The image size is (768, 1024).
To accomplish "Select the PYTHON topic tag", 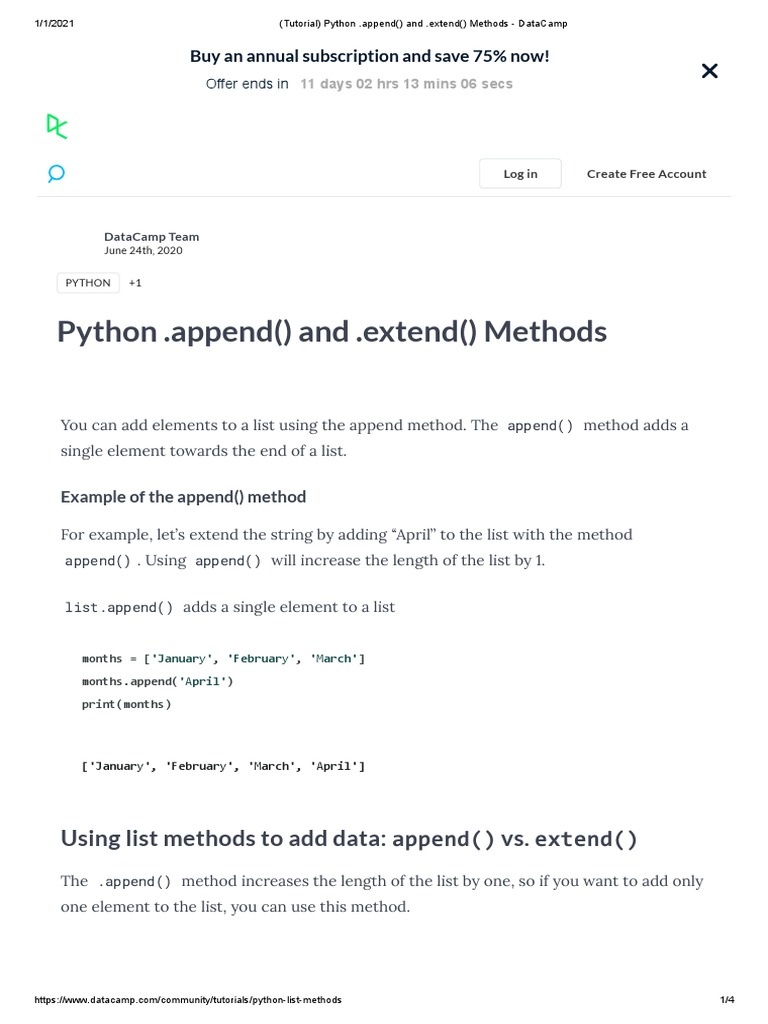I will tap(88, 283).
